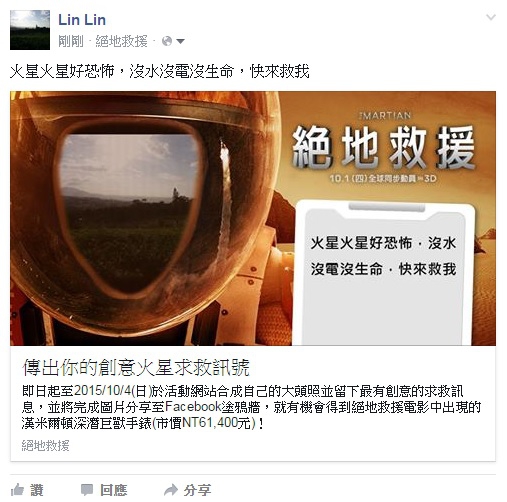Click the comment speech-bubble icon
Image resolution: width=507 pixels, height=502 pixels.
[87, 490]
